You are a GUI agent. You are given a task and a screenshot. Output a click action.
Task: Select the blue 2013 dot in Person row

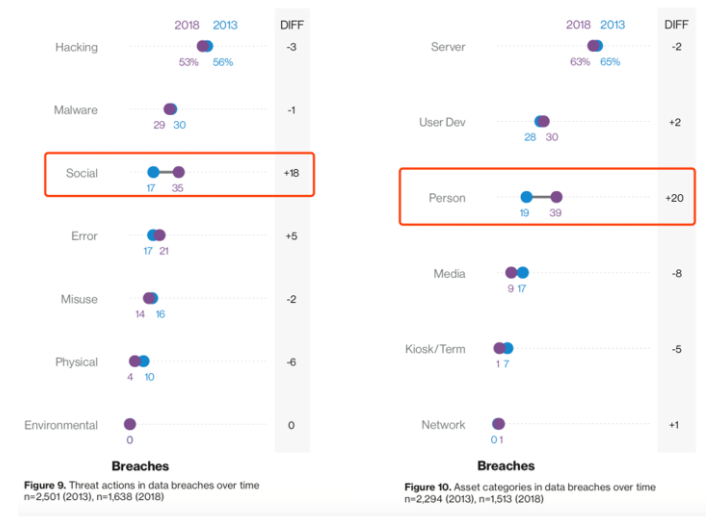pyautogui.click(x=526, y=197)
